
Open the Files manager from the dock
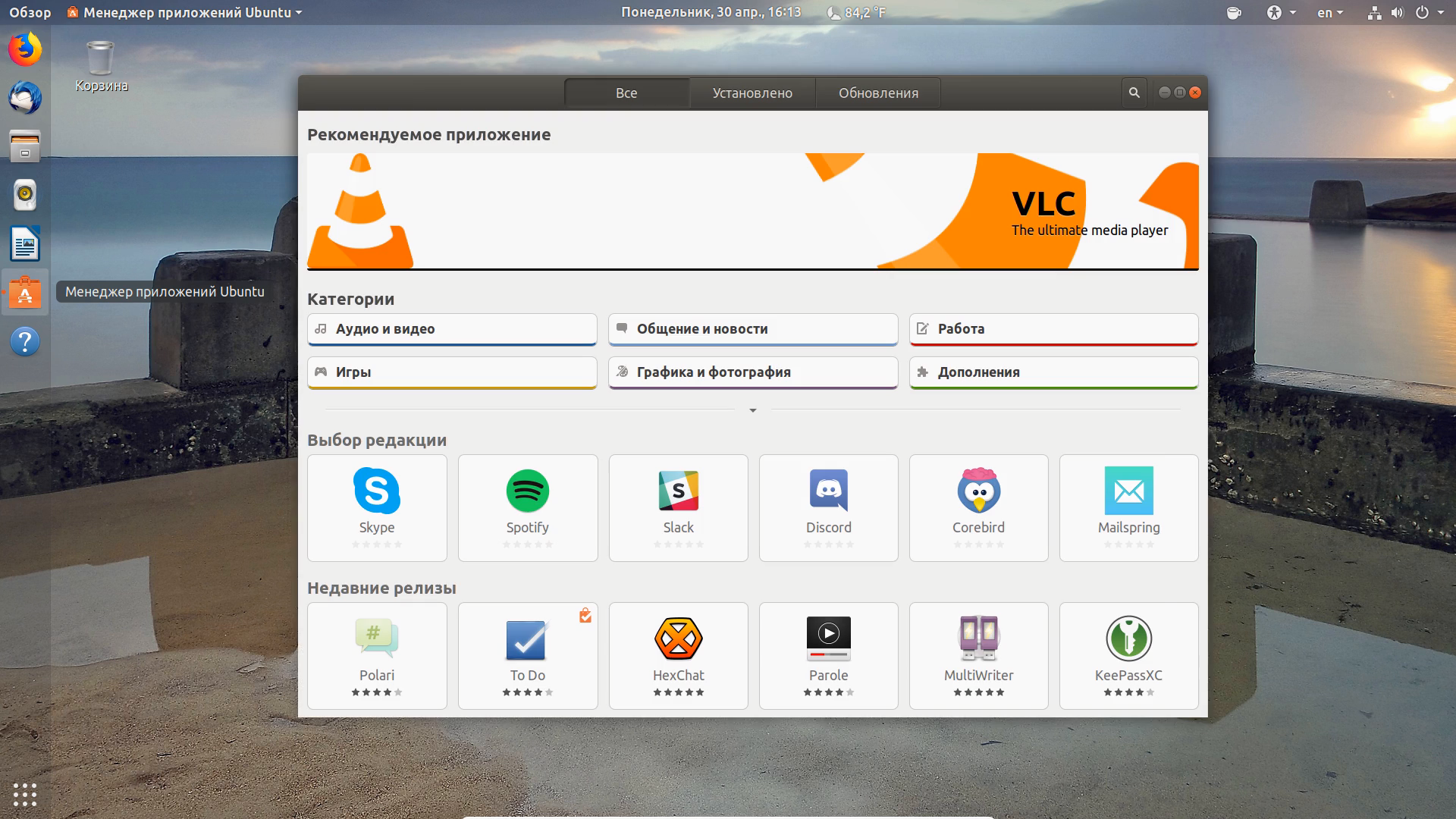(x=25, y=146)
